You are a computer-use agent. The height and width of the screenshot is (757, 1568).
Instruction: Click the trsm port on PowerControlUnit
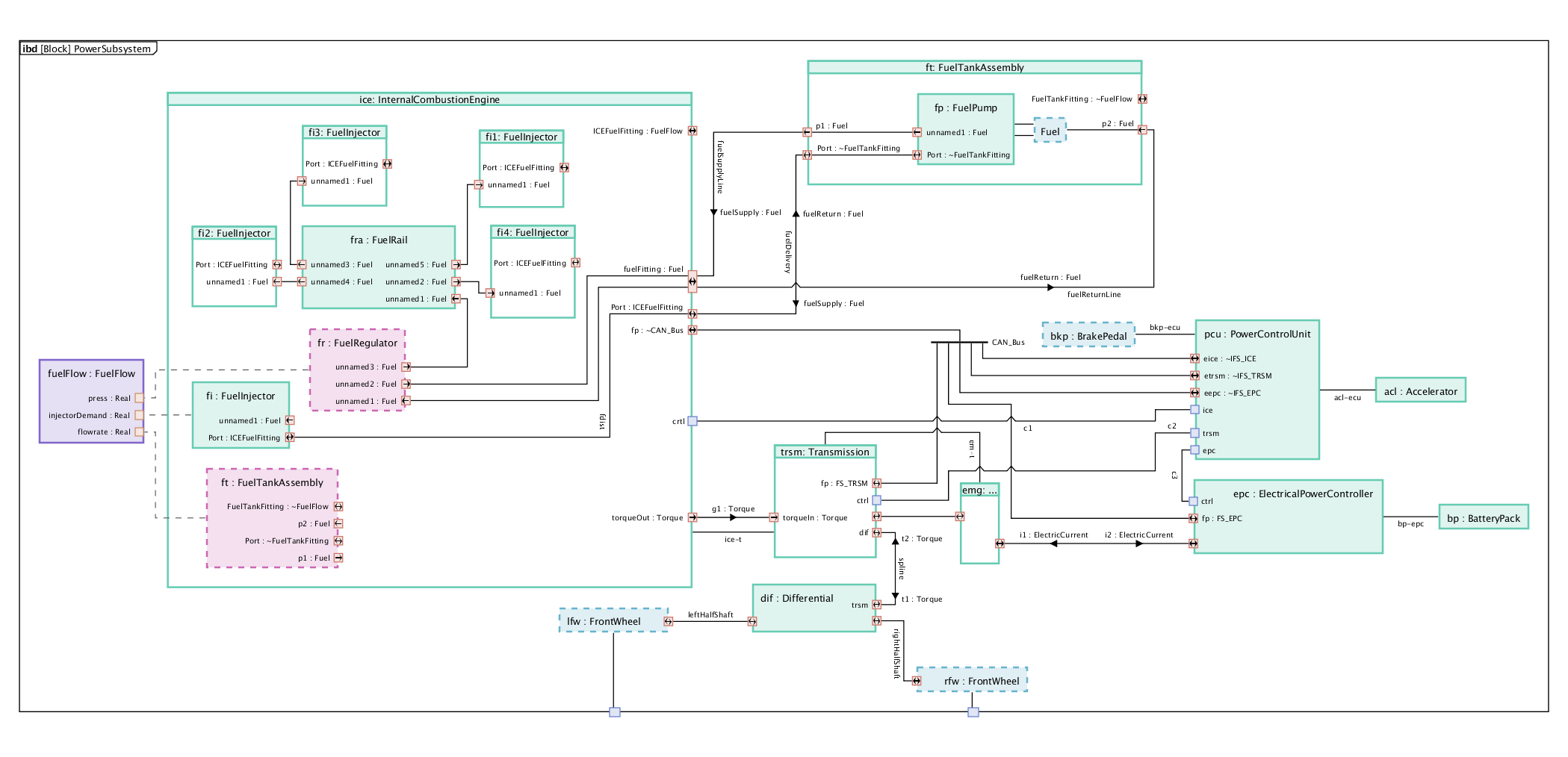point(1194,433)
